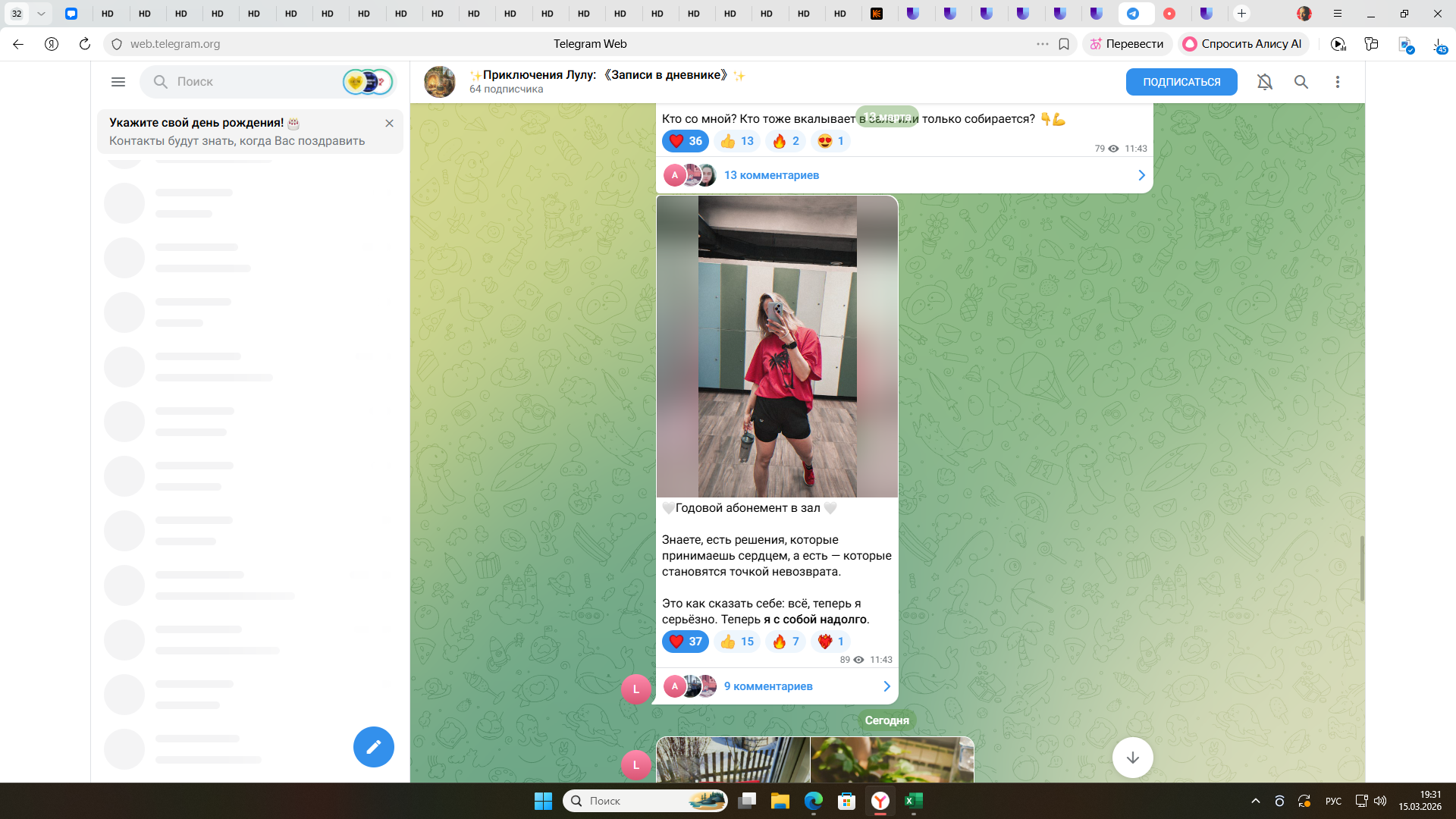Open a new browser tab with plus
1456x819 pixels.
pyautogui.click(x=1241, y=14)
